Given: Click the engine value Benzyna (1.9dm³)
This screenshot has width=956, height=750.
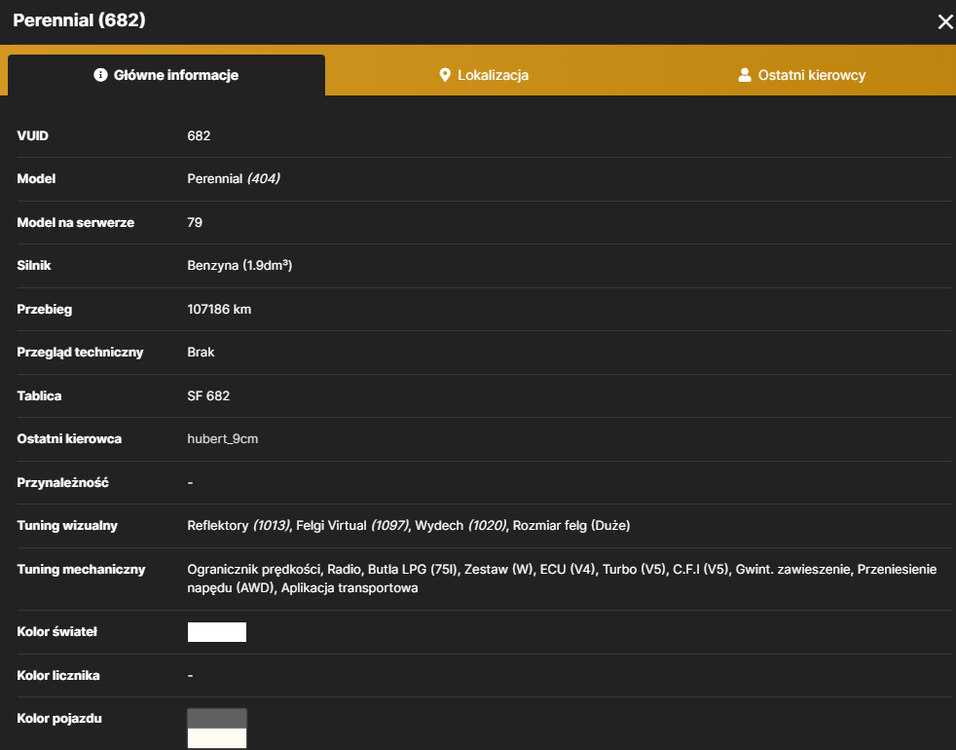Looking at the screenshot, I should [240, 265].
